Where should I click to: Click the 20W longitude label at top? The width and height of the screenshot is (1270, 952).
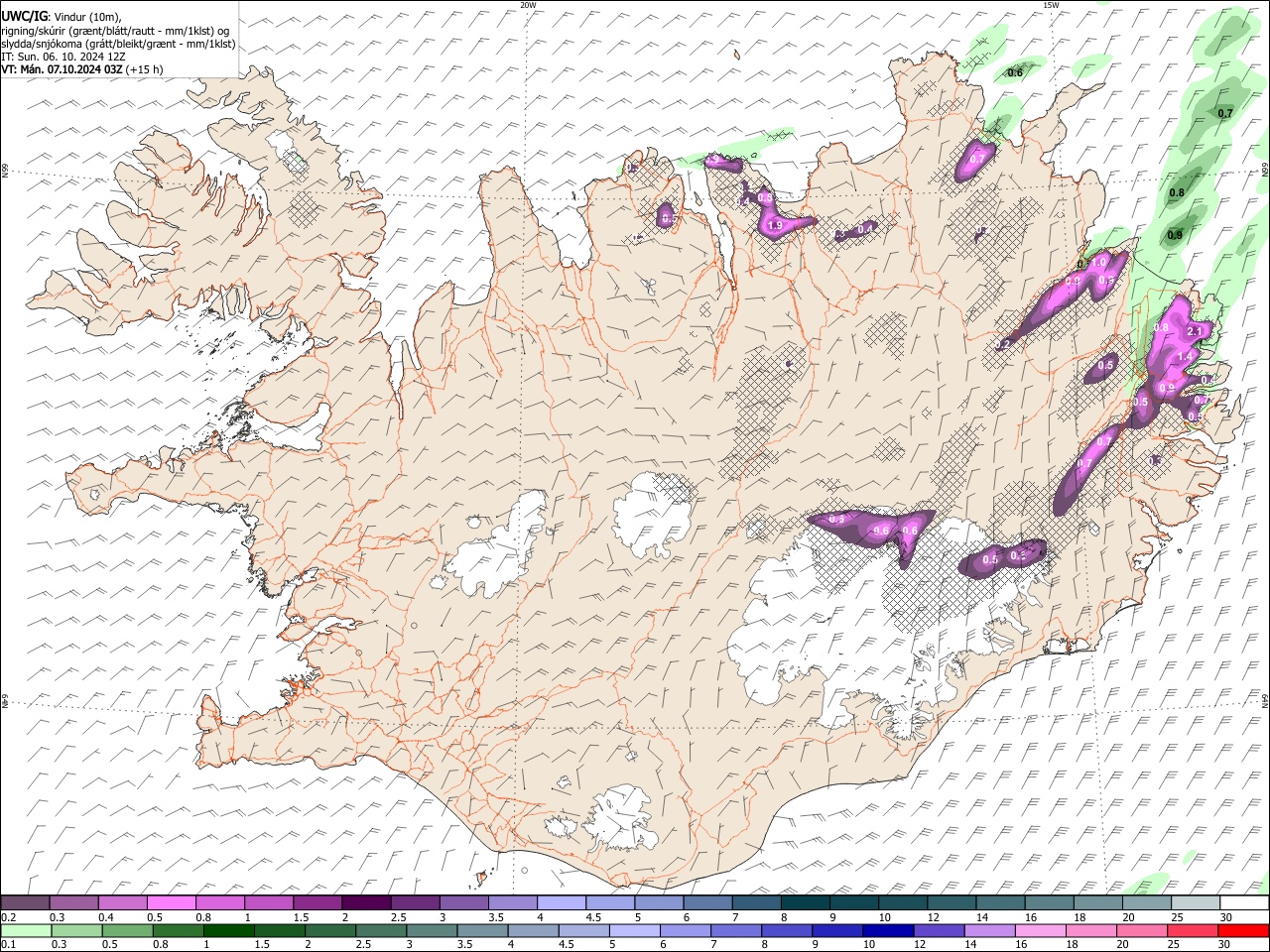pos(528,5)
